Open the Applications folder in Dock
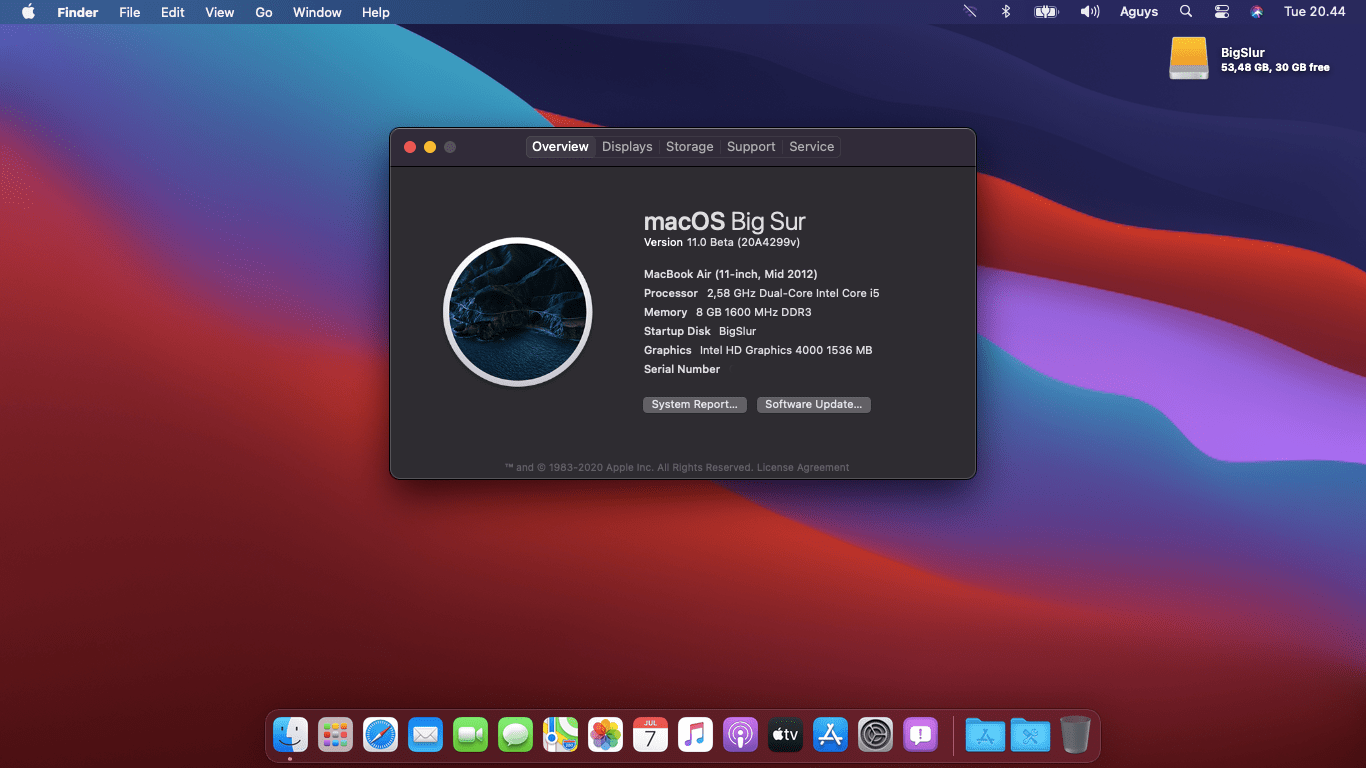Screen dimensions: 1366x768 tap(985, 735)
